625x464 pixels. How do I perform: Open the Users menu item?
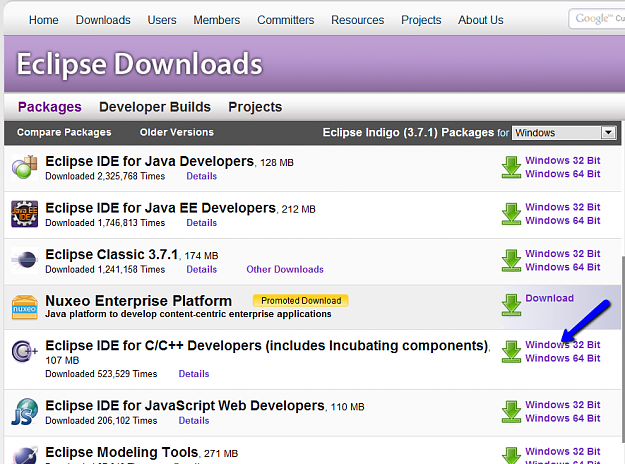[162, 20]
